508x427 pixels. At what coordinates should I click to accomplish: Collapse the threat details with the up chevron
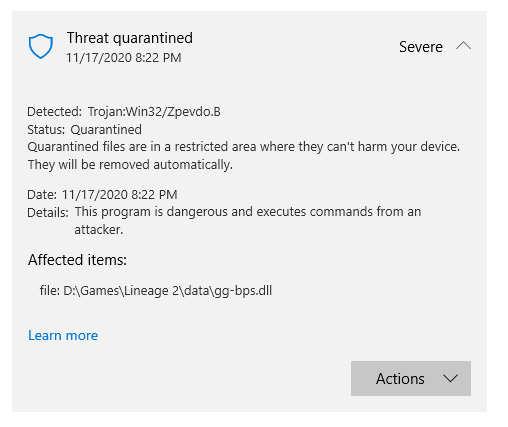point(463,46)
